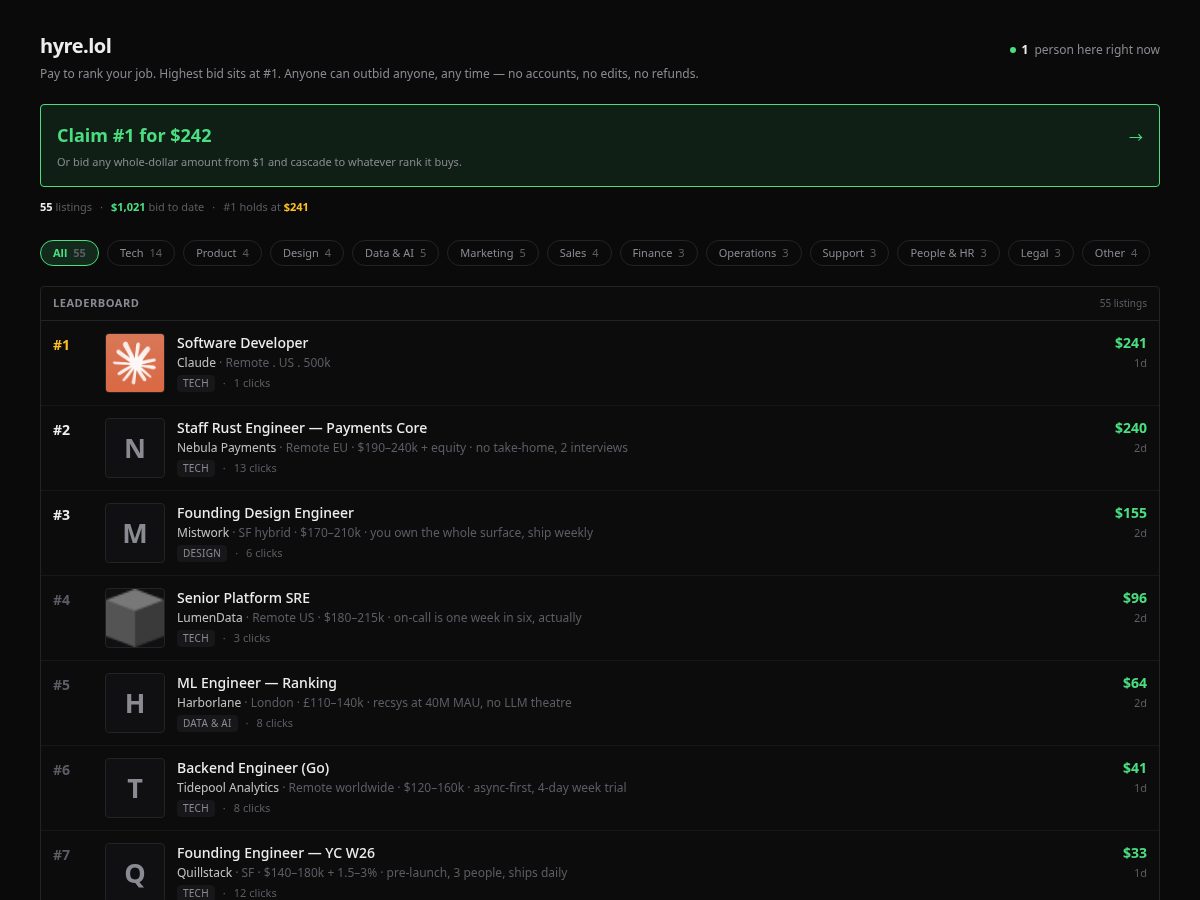This screenshot has width=1200, height=900.
Task: Click the #4 rank label
Action: [62, 600]
